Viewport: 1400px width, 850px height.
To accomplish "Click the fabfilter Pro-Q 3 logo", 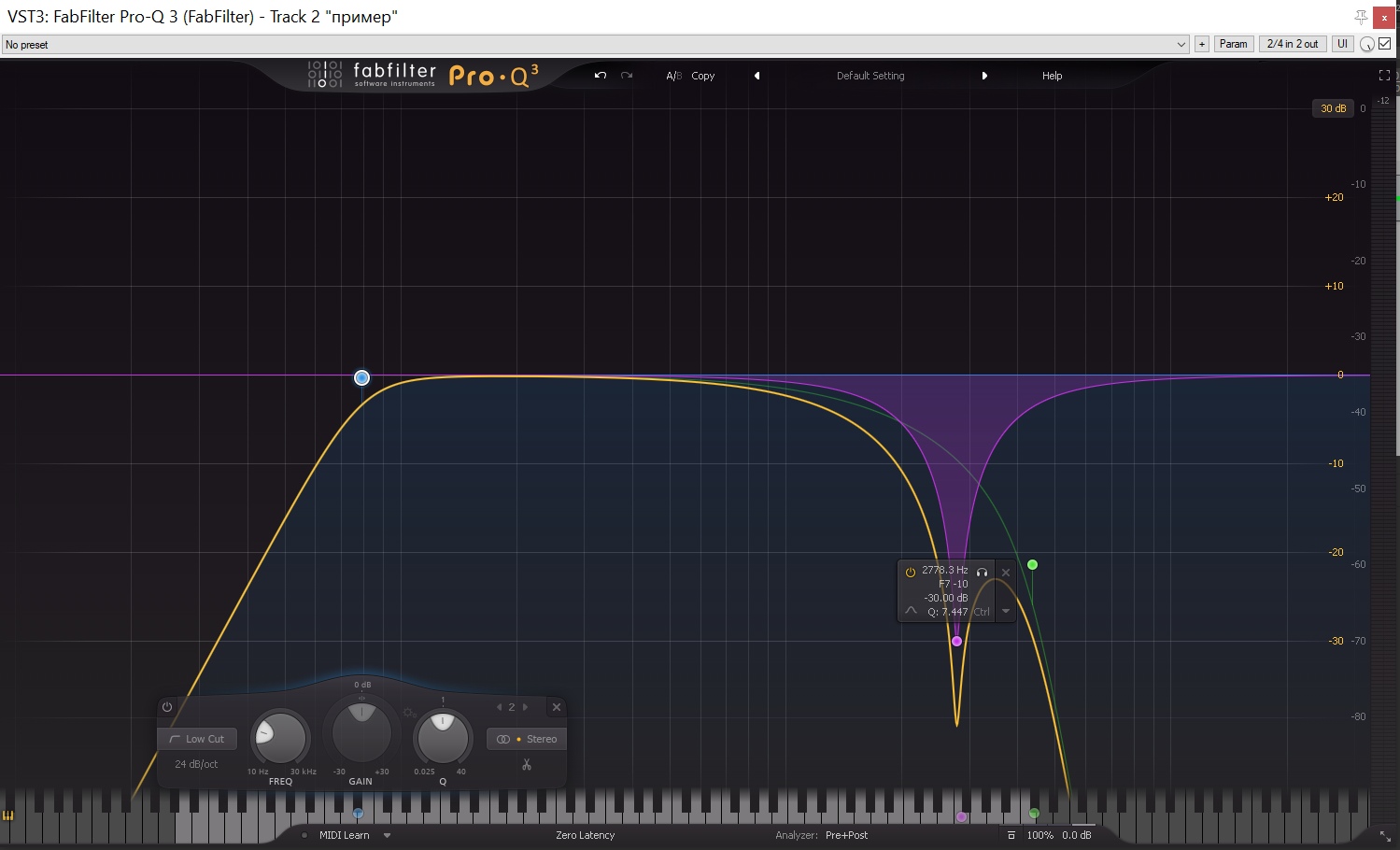I will point(423,75).
